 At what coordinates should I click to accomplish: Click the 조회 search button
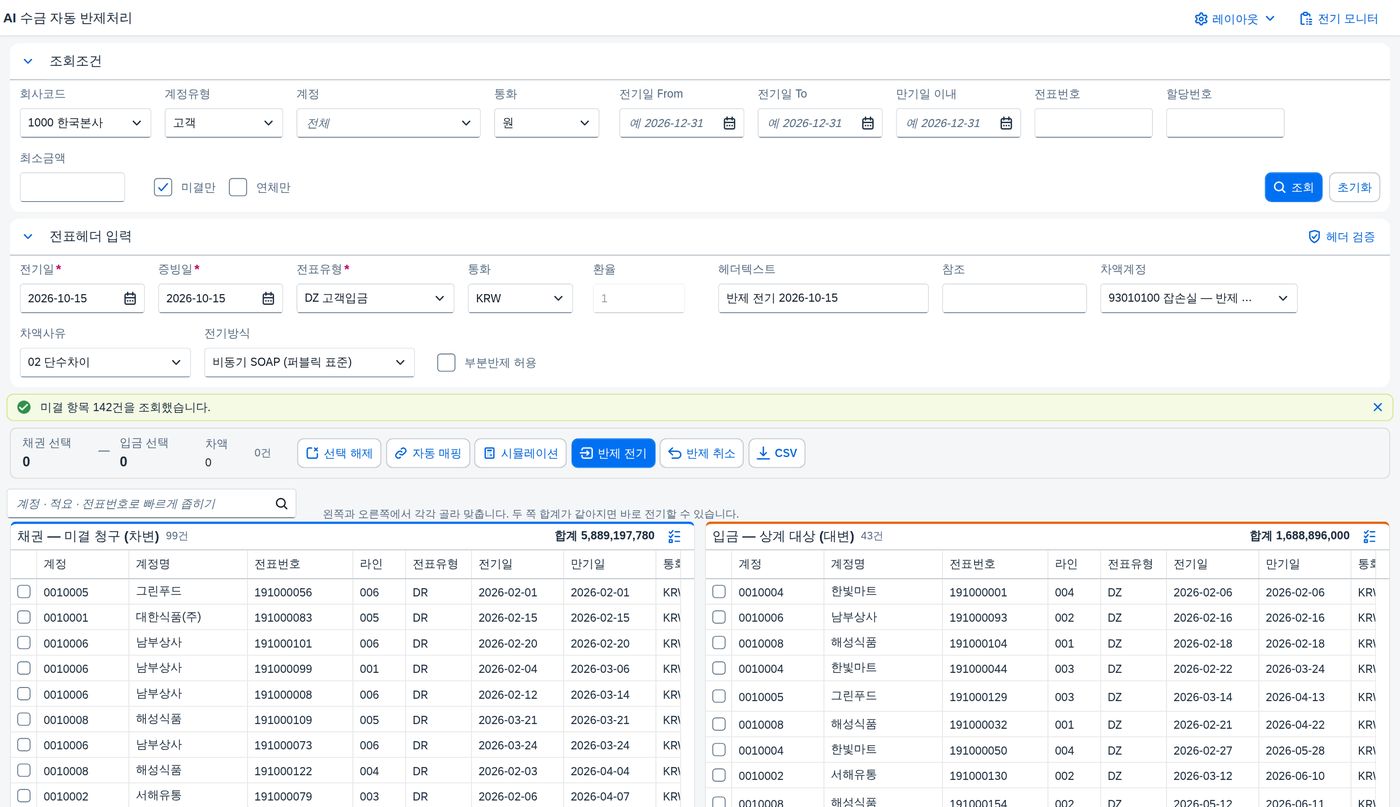[1293, 187]
